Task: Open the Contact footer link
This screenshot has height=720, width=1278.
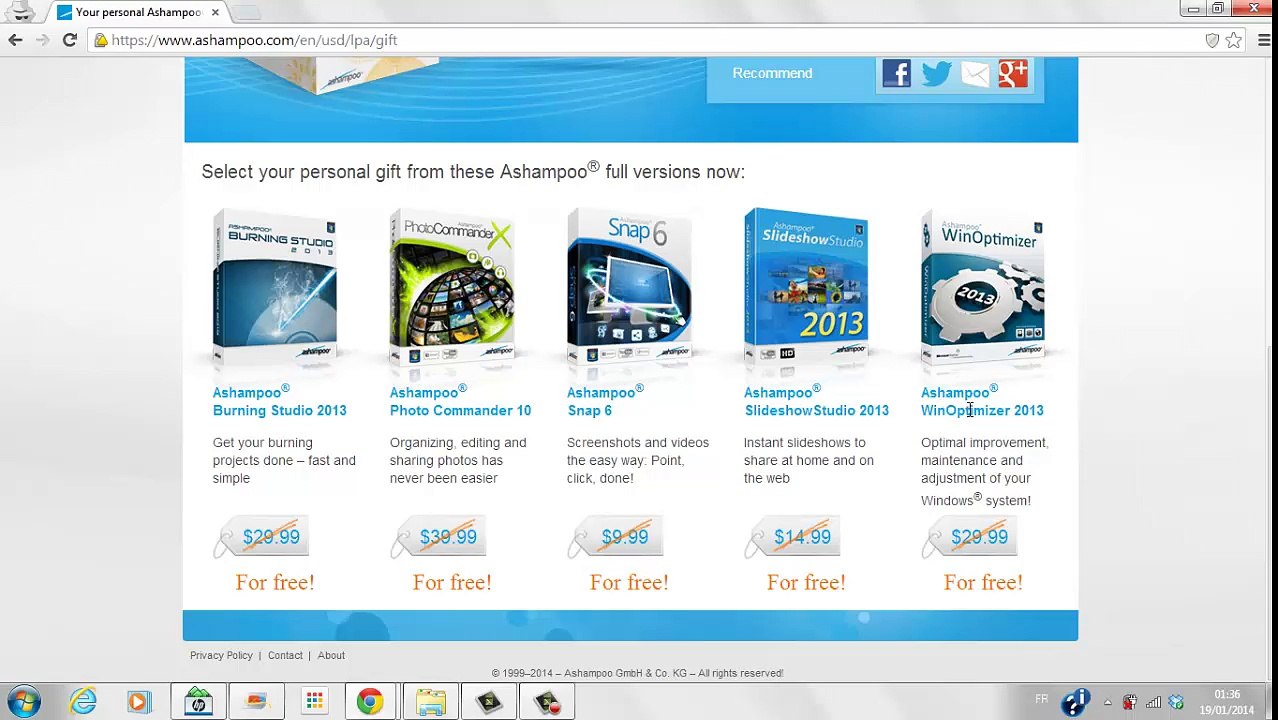Action: click(285, 655)
